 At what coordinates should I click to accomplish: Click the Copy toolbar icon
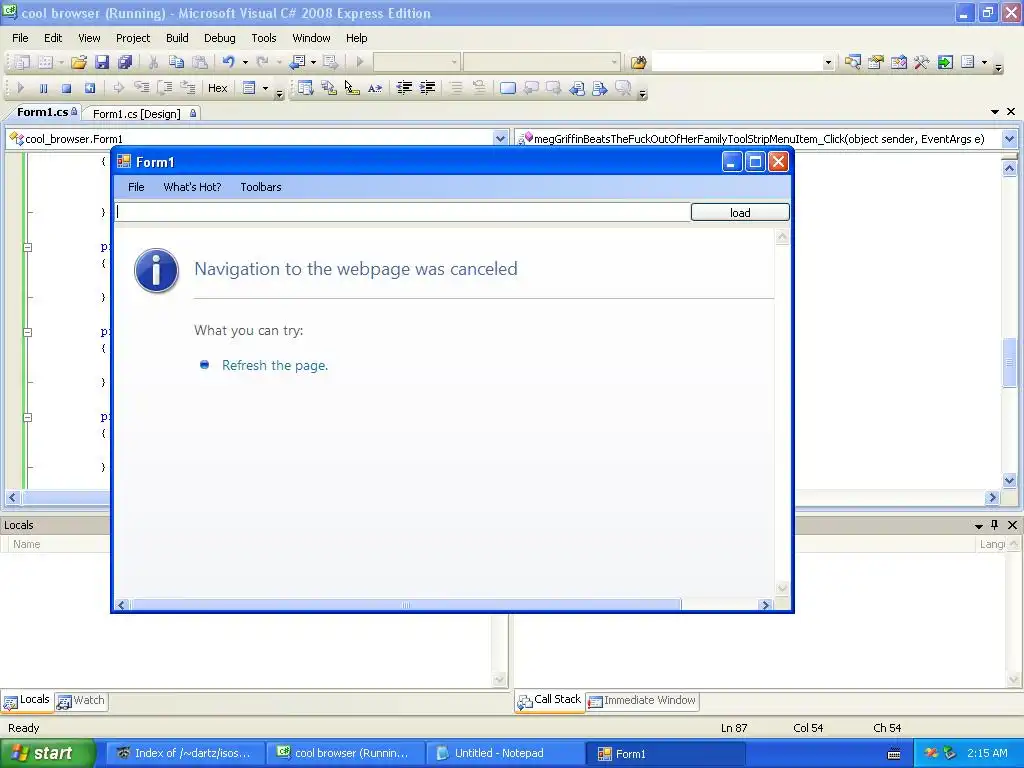pyautogui.click(x=176, y=62)
